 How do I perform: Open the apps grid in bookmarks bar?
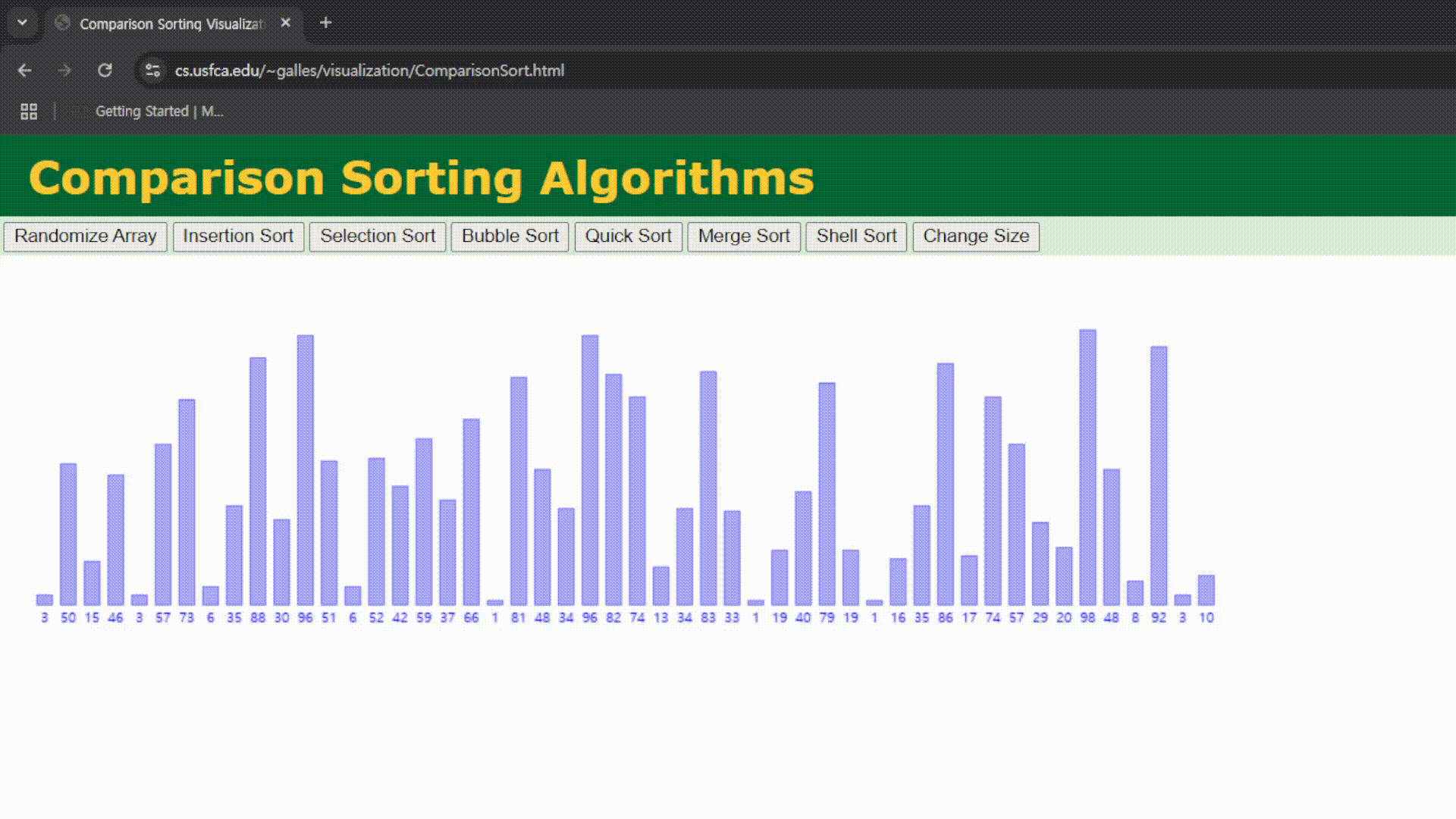point(29,111)
